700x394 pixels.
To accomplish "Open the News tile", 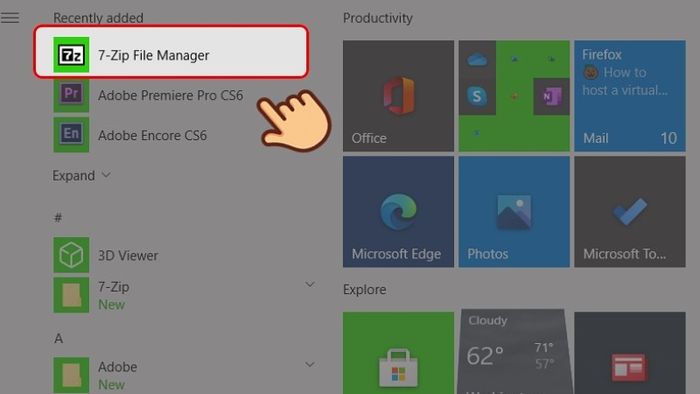I will pos(629,353).
